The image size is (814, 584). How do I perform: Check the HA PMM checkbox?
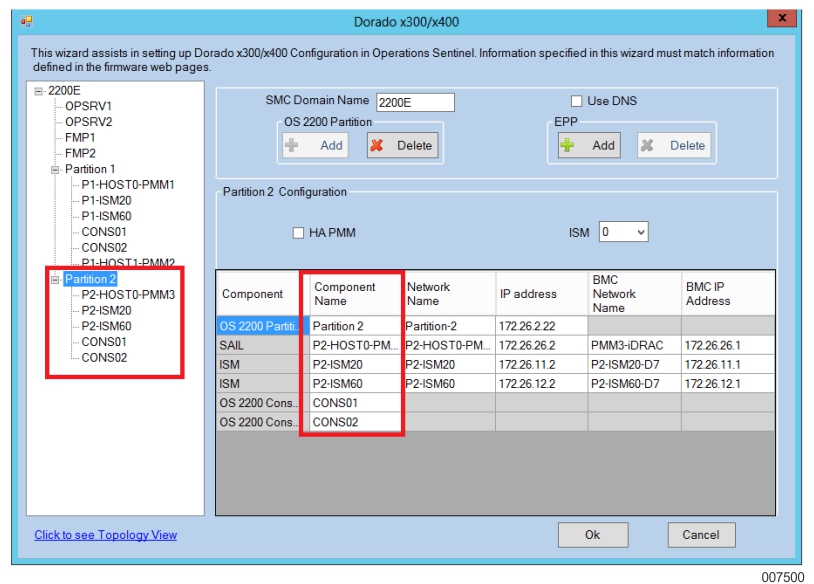click(x=297, y=233)
